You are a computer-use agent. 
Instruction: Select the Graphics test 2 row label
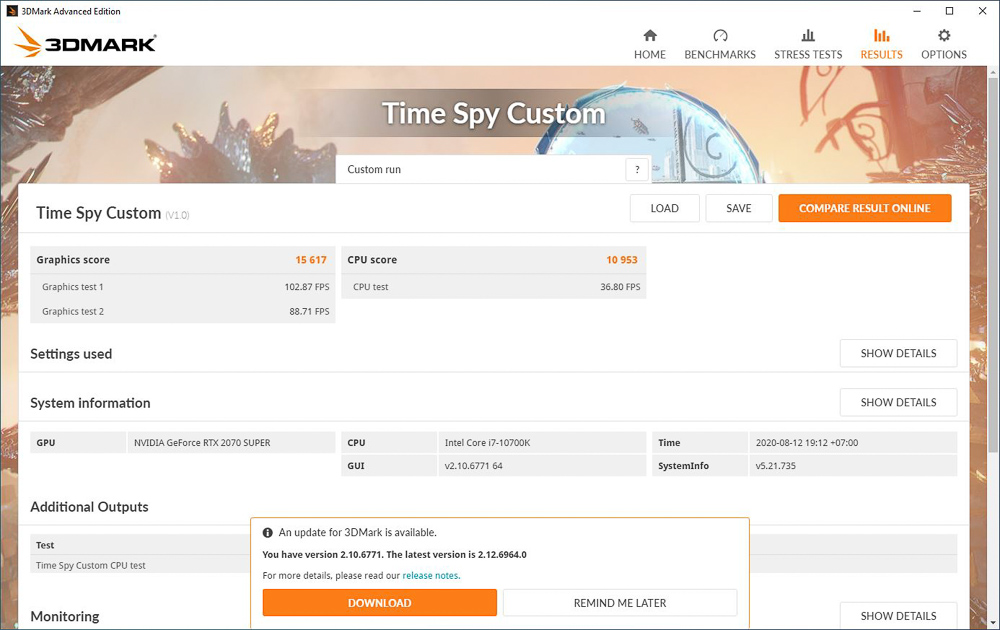tap(73, 312)
